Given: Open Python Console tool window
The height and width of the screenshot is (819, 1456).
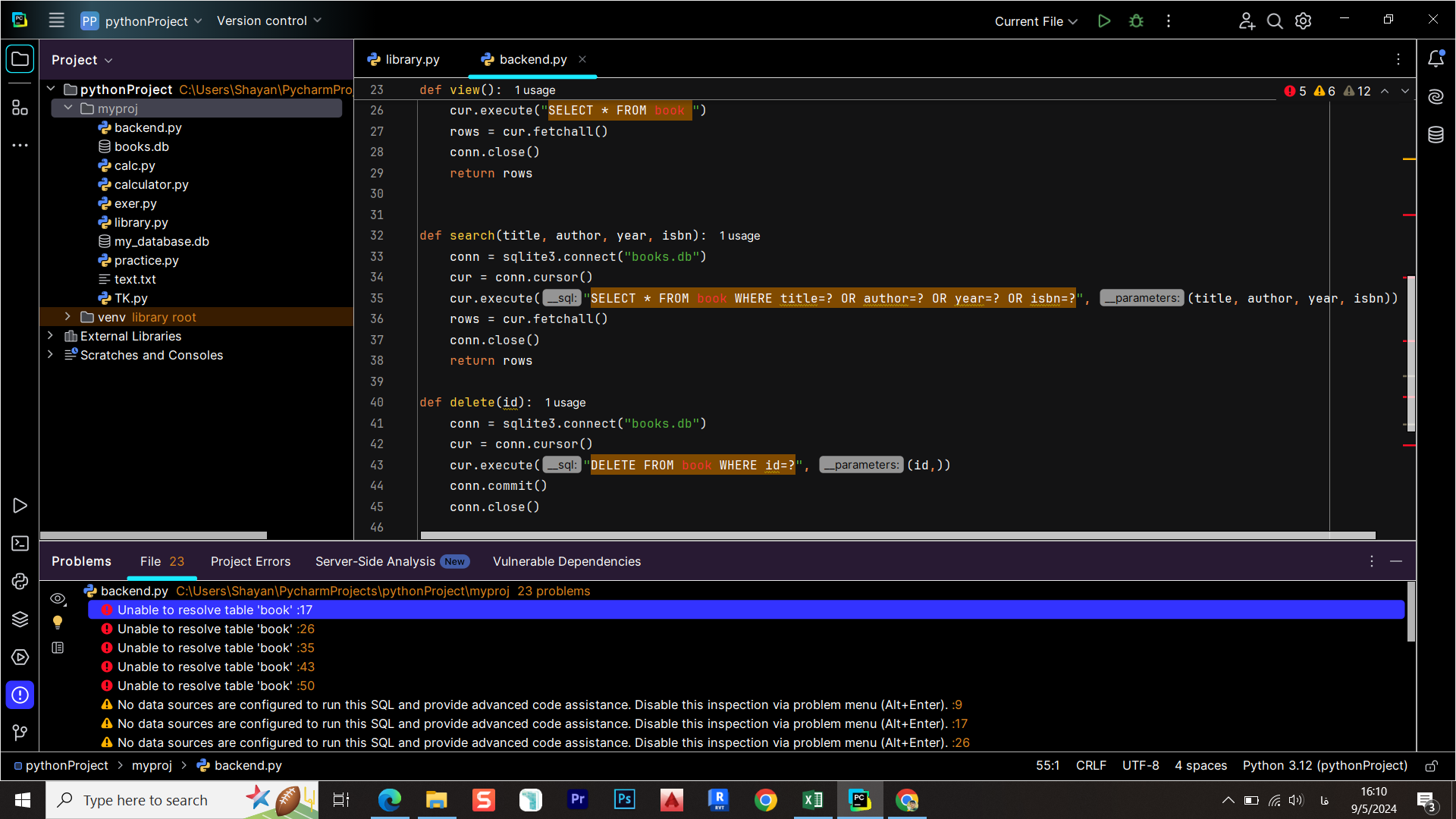Looking at the screenshot, I should point(20,582).
